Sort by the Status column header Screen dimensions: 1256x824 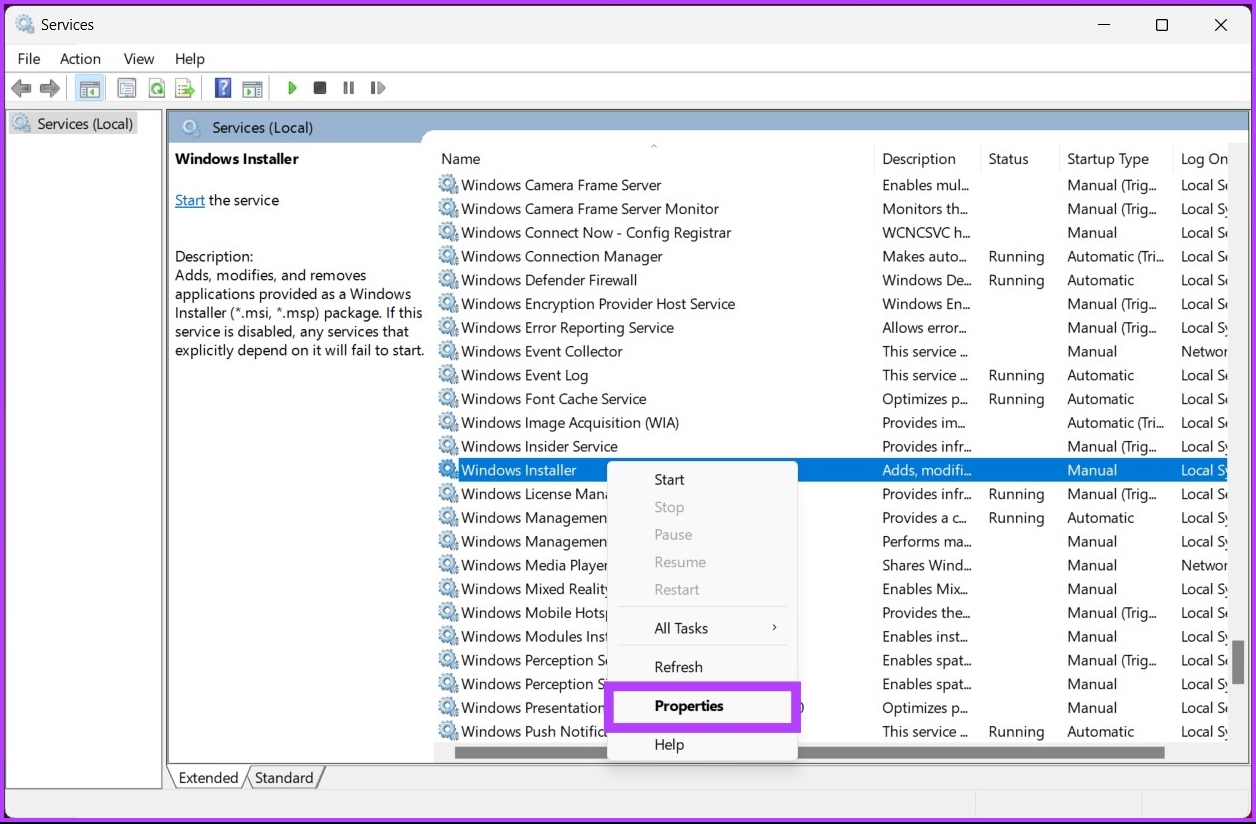point(1019,159)
